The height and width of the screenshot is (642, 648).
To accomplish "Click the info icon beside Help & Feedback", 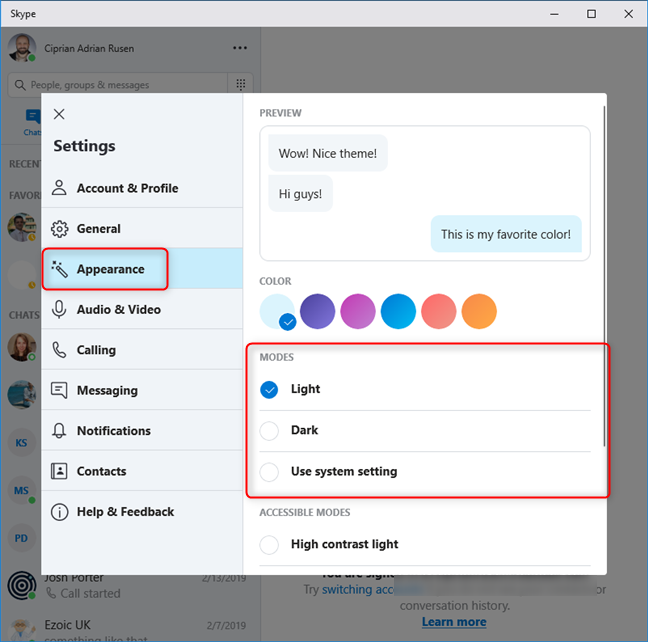I will 60,512.
